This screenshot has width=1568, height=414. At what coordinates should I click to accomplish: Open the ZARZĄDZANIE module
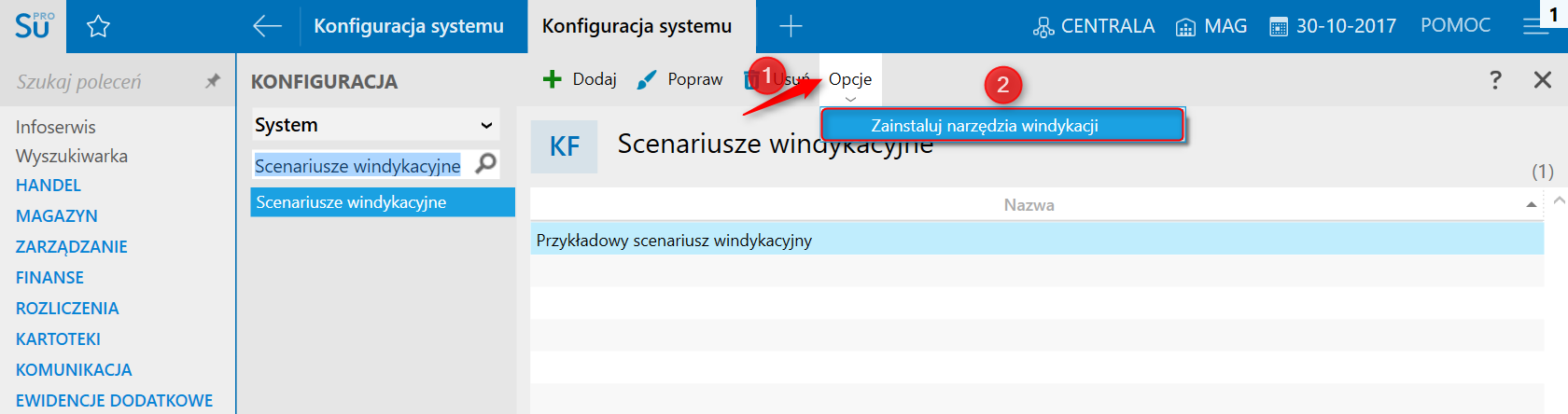[72, 247]
